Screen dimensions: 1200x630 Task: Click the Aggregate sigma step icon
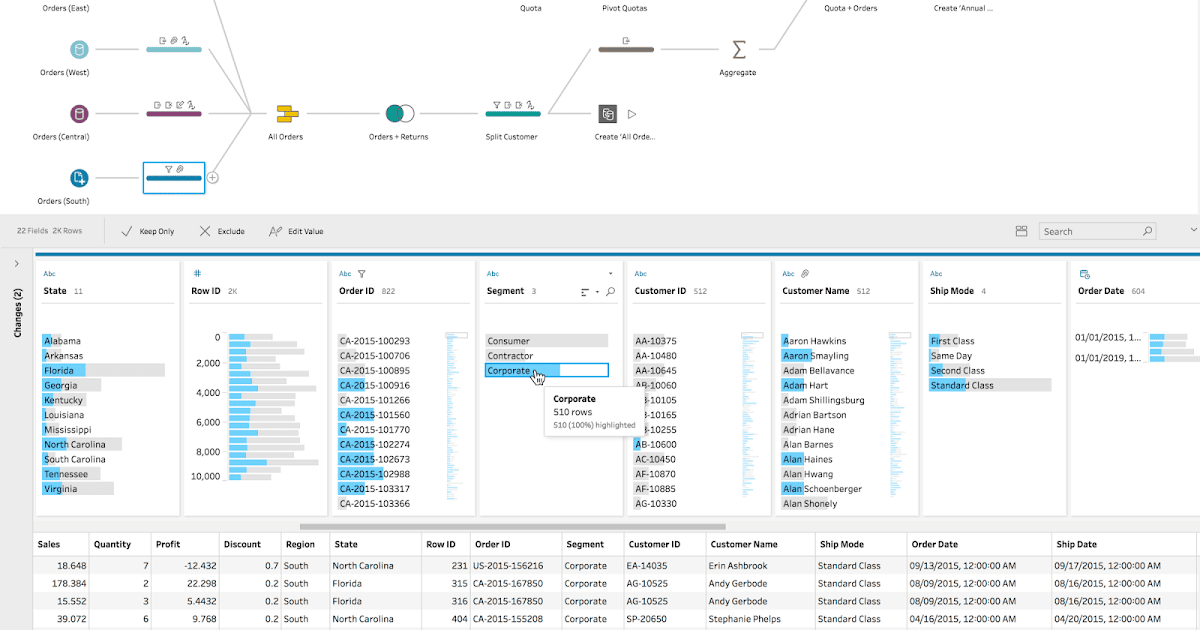click(738, 48)
